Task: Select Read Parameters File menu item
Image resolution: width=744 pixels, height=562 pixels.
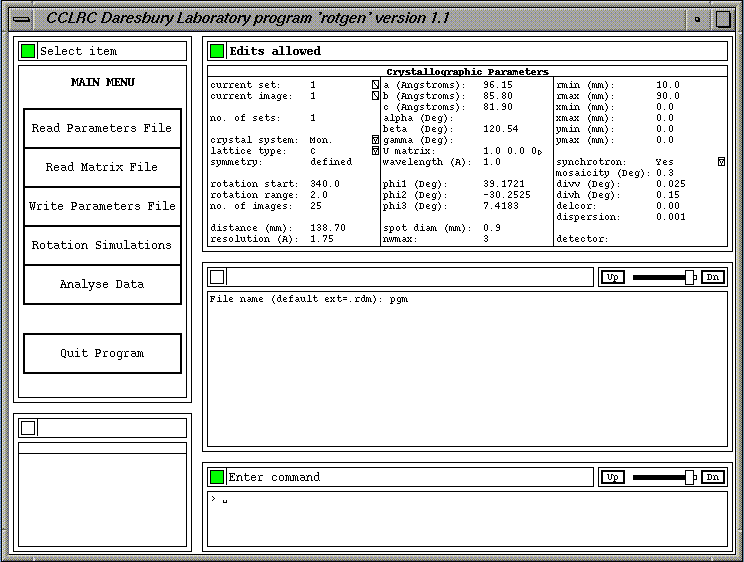Action: coord(102,129)
